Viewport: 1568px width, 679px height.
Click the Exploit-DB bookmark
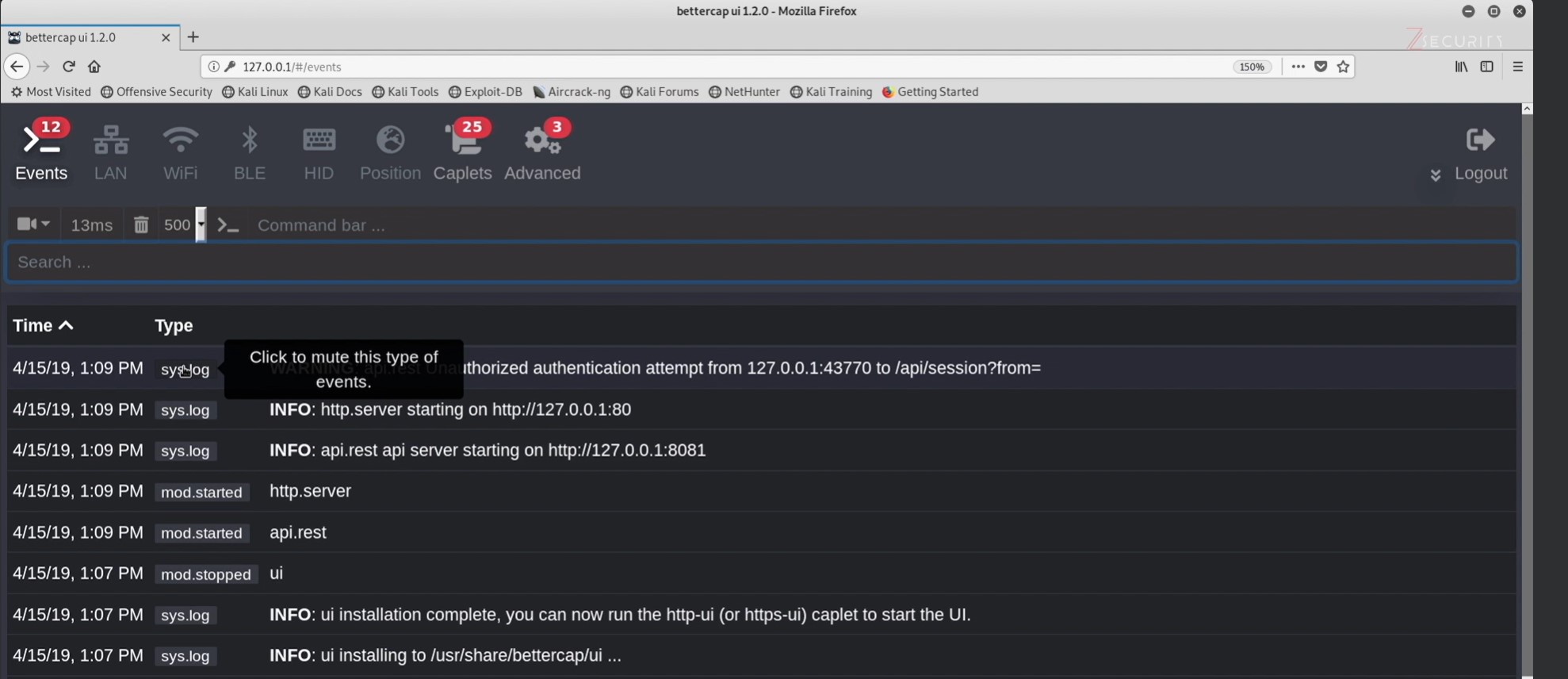(x=485, y=92)
